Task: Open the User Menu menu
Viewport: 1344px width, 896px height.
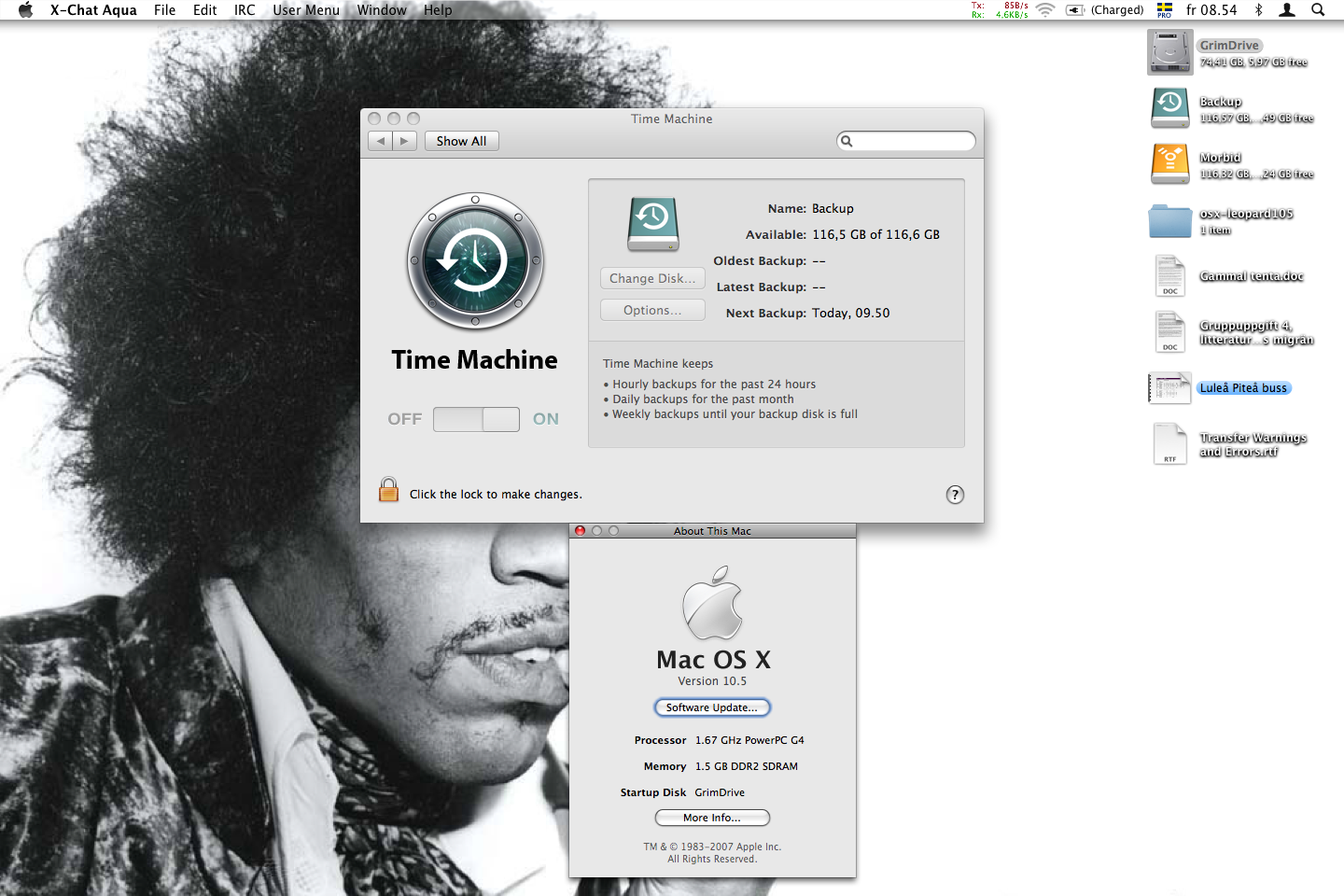Action: (x=306, y=10)
